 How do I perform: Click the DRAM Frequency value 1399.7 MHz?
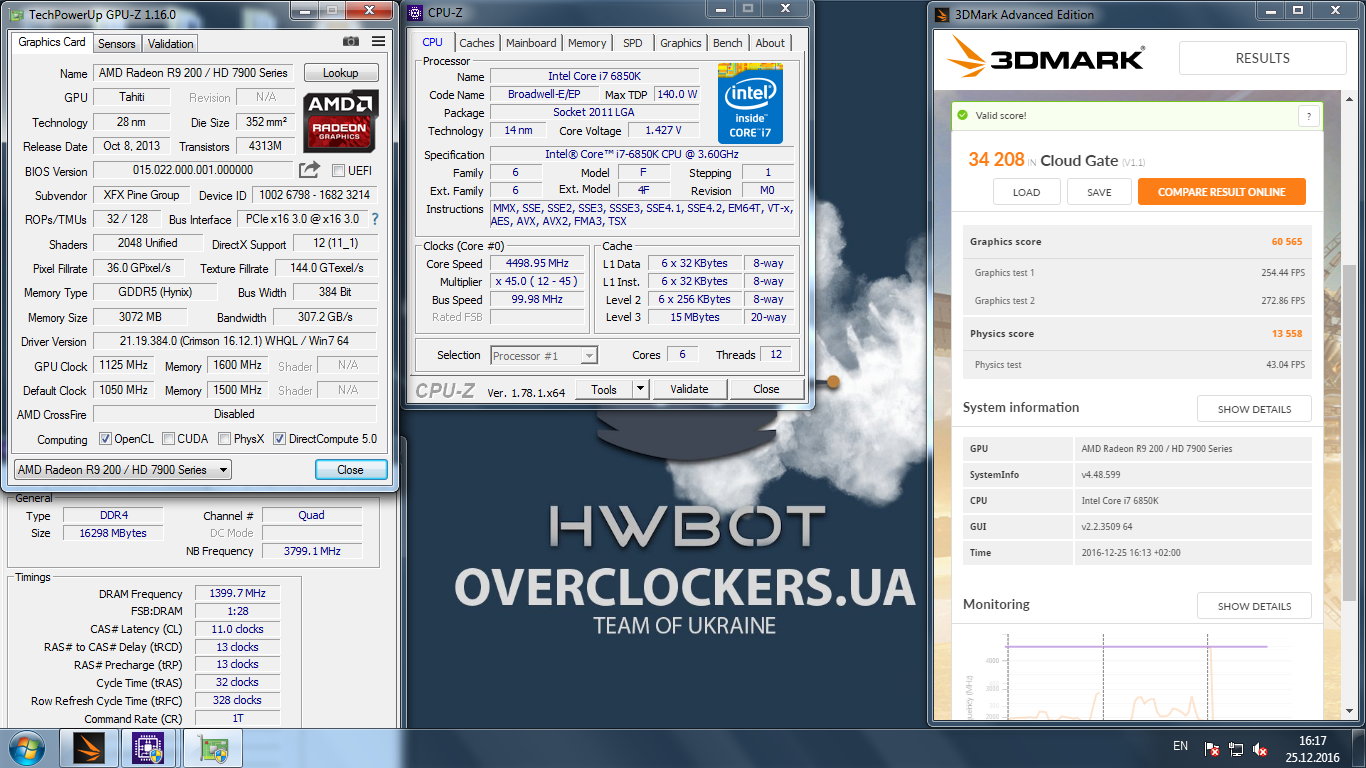pos(237,594)
